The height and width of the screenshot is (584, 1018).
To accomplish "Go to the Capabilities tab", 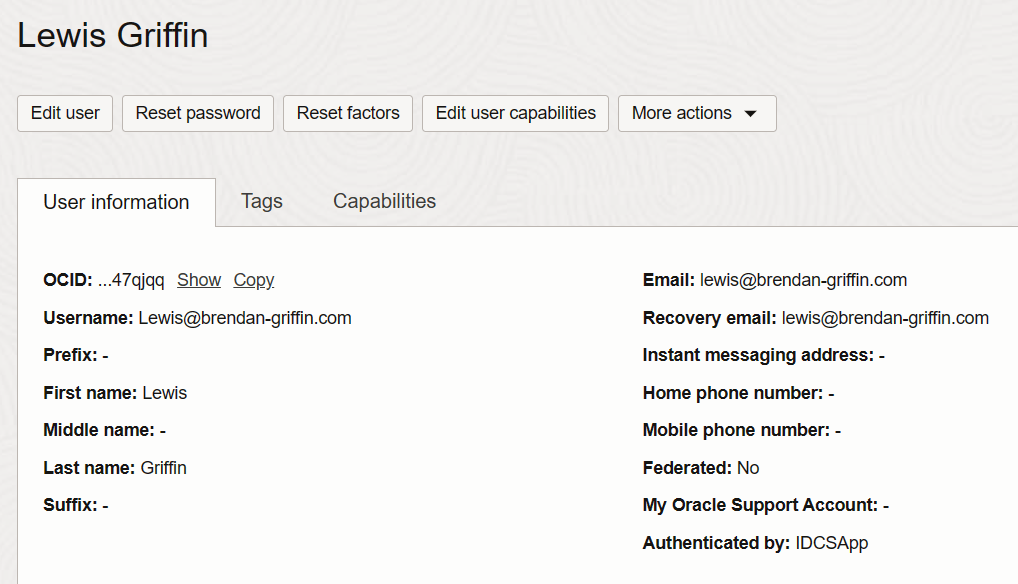I will click(x=384, y=201).
